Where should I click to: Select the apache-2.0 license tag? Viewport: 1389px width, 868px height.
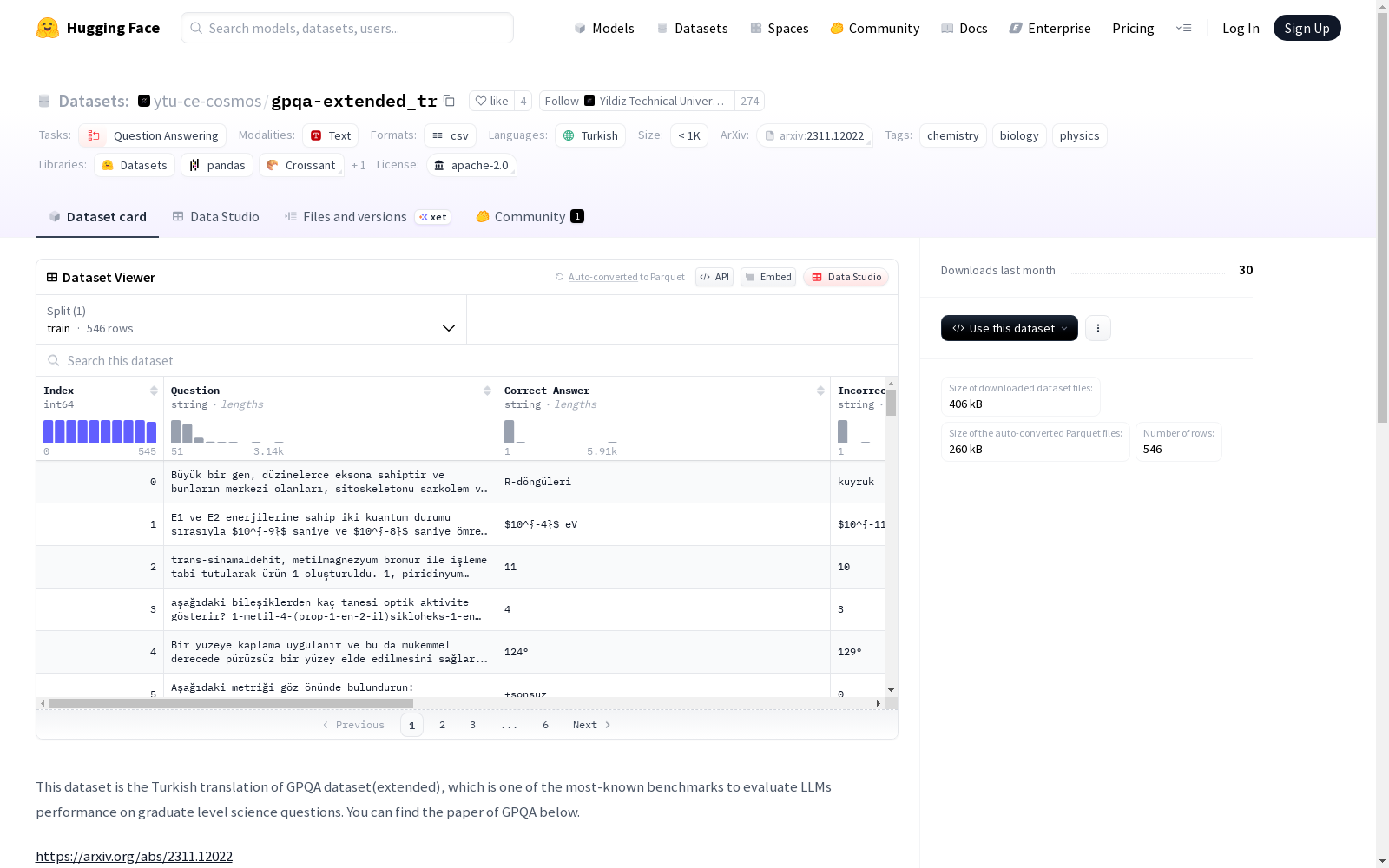[x=472, y=165]
